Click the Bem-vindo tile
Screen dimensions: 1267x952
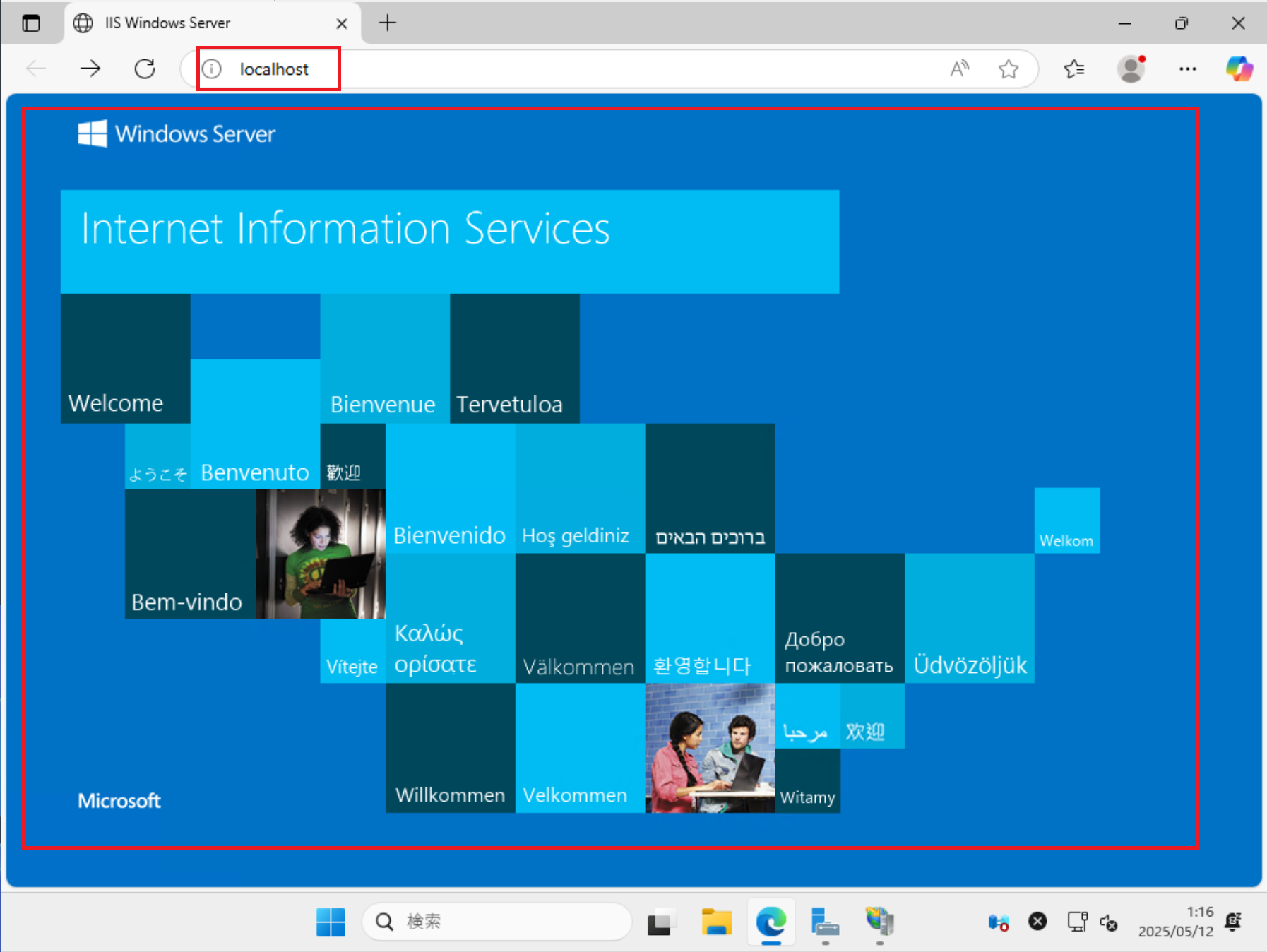[190, 554]
